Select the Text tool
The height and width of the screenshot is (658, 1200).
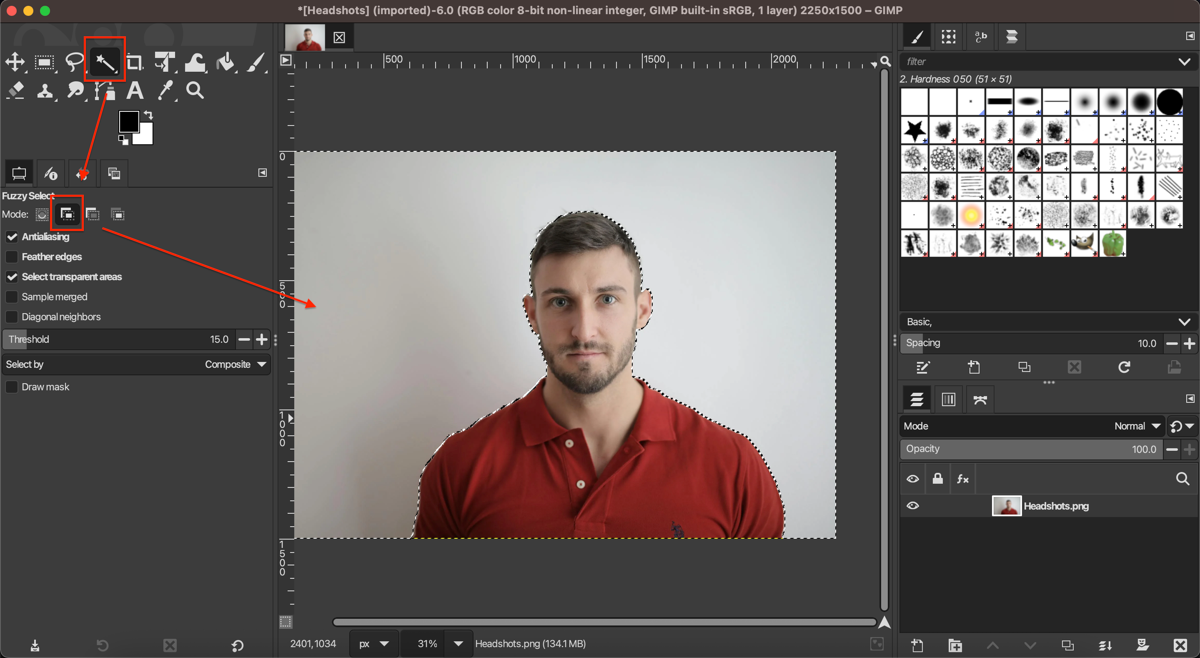(x=135, y=90)
